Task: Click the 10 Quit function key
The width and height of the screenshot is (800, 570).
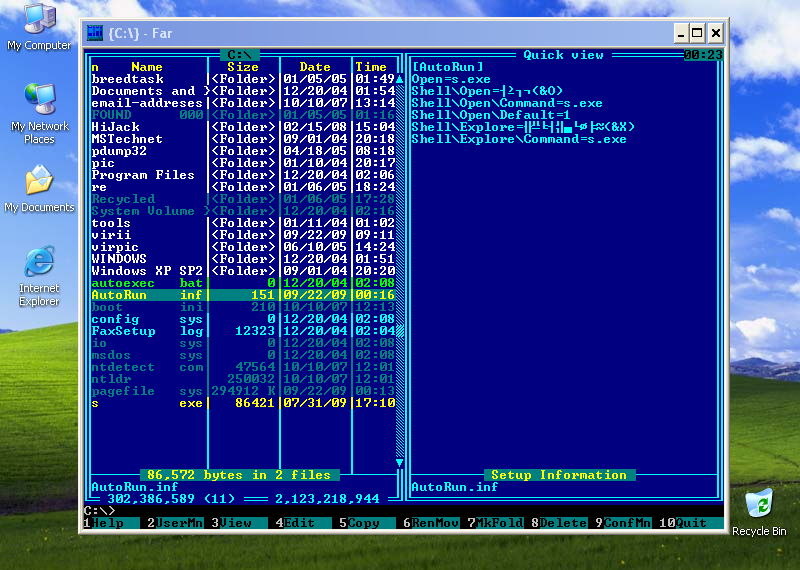Action: [x=691, y=523]
